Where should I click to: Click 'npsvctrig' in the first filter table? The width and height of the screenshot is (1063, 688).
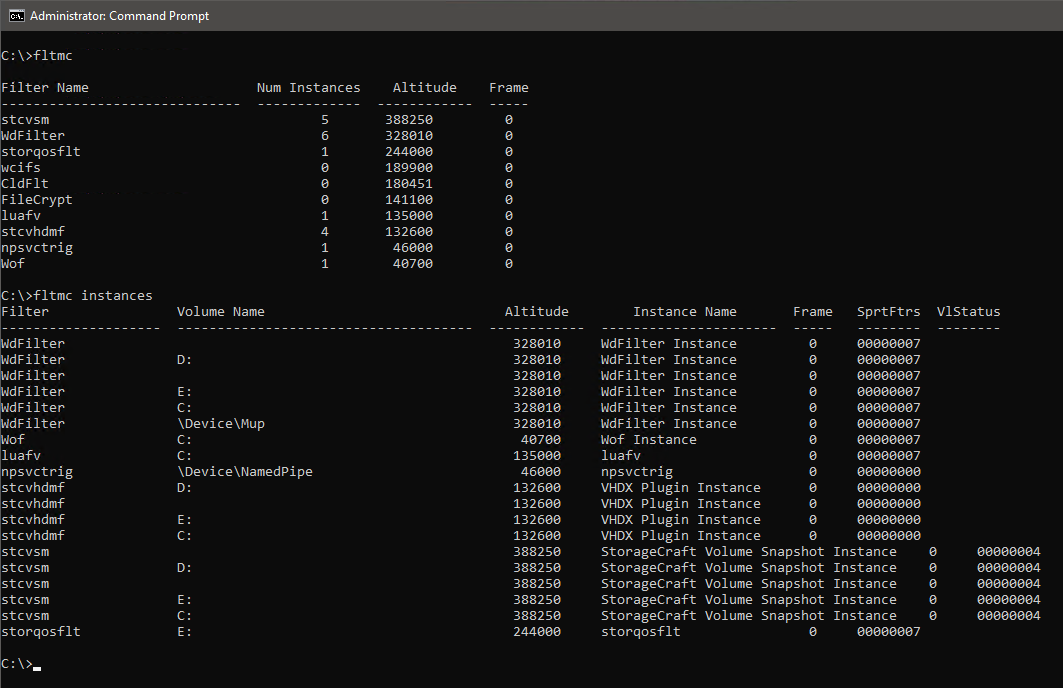(37, 248)
